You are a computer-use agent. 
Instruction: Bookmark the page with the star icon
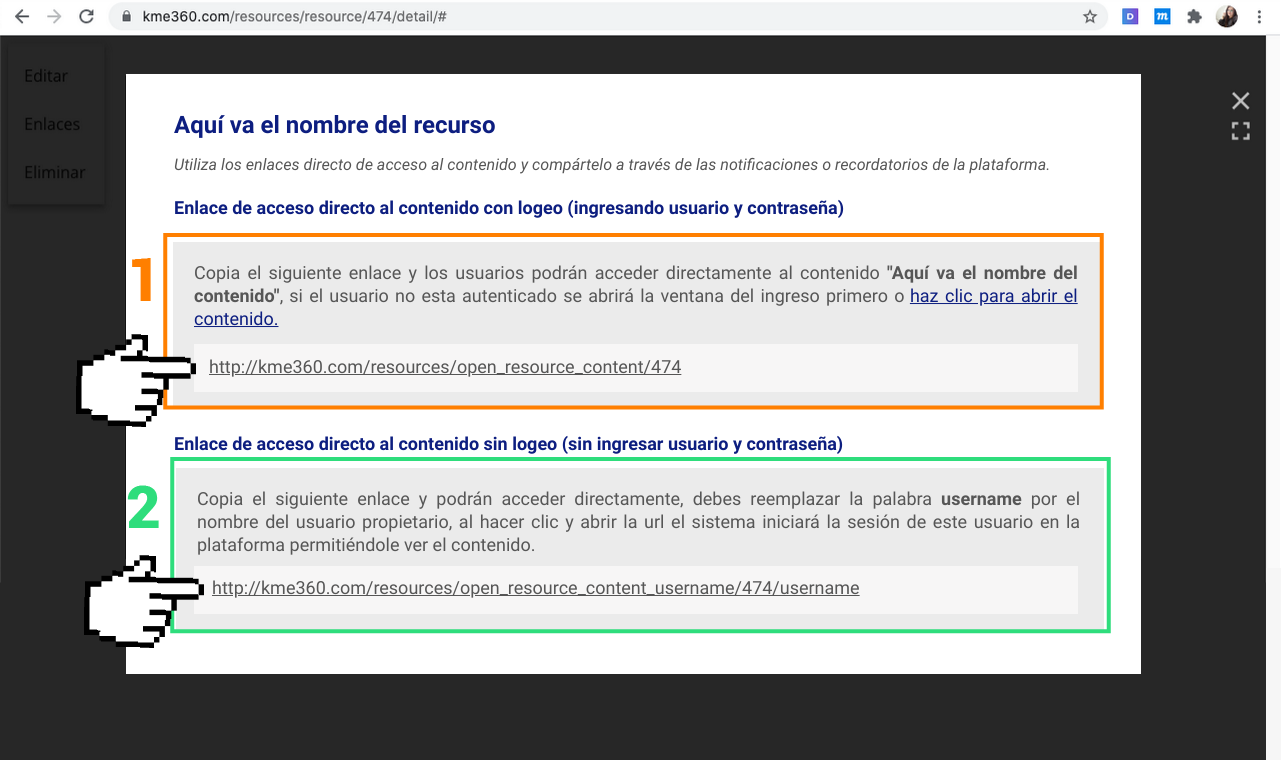coord(1090,17)
